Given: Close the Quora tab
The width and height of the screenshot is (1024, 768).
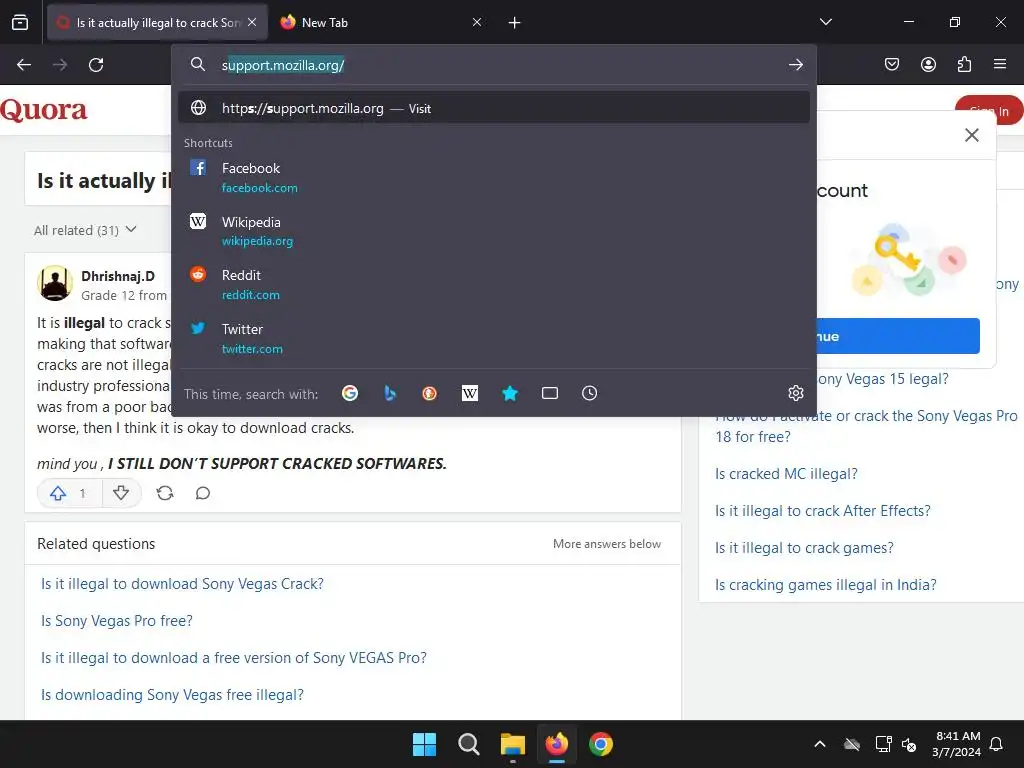Looking at the screenshot, I should coord(252,22).
